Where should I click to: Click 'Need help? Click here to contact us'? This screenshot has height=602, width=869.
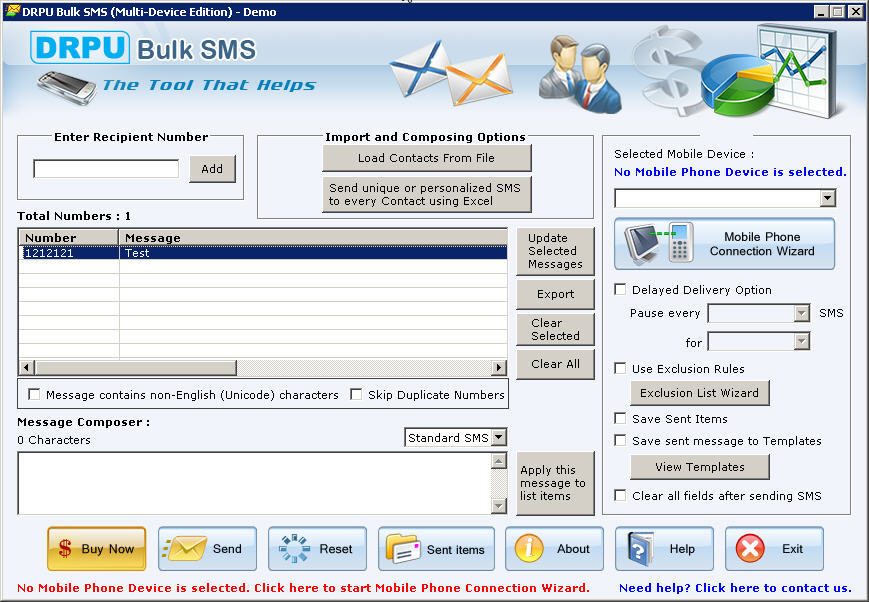tap(735, 588)
